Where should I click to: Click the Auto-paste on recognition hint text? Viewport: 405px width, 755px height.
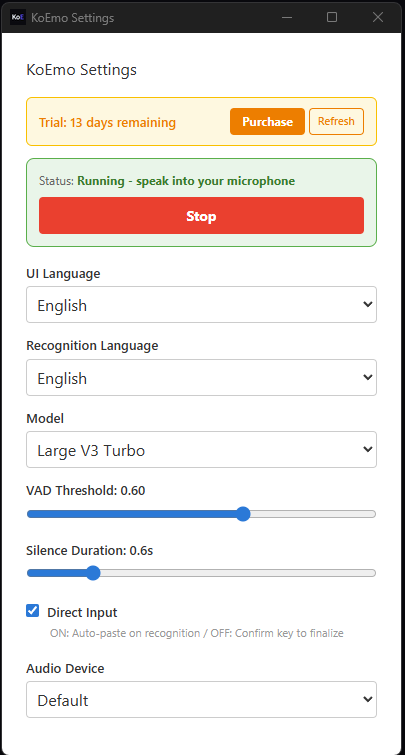point(196,633)
